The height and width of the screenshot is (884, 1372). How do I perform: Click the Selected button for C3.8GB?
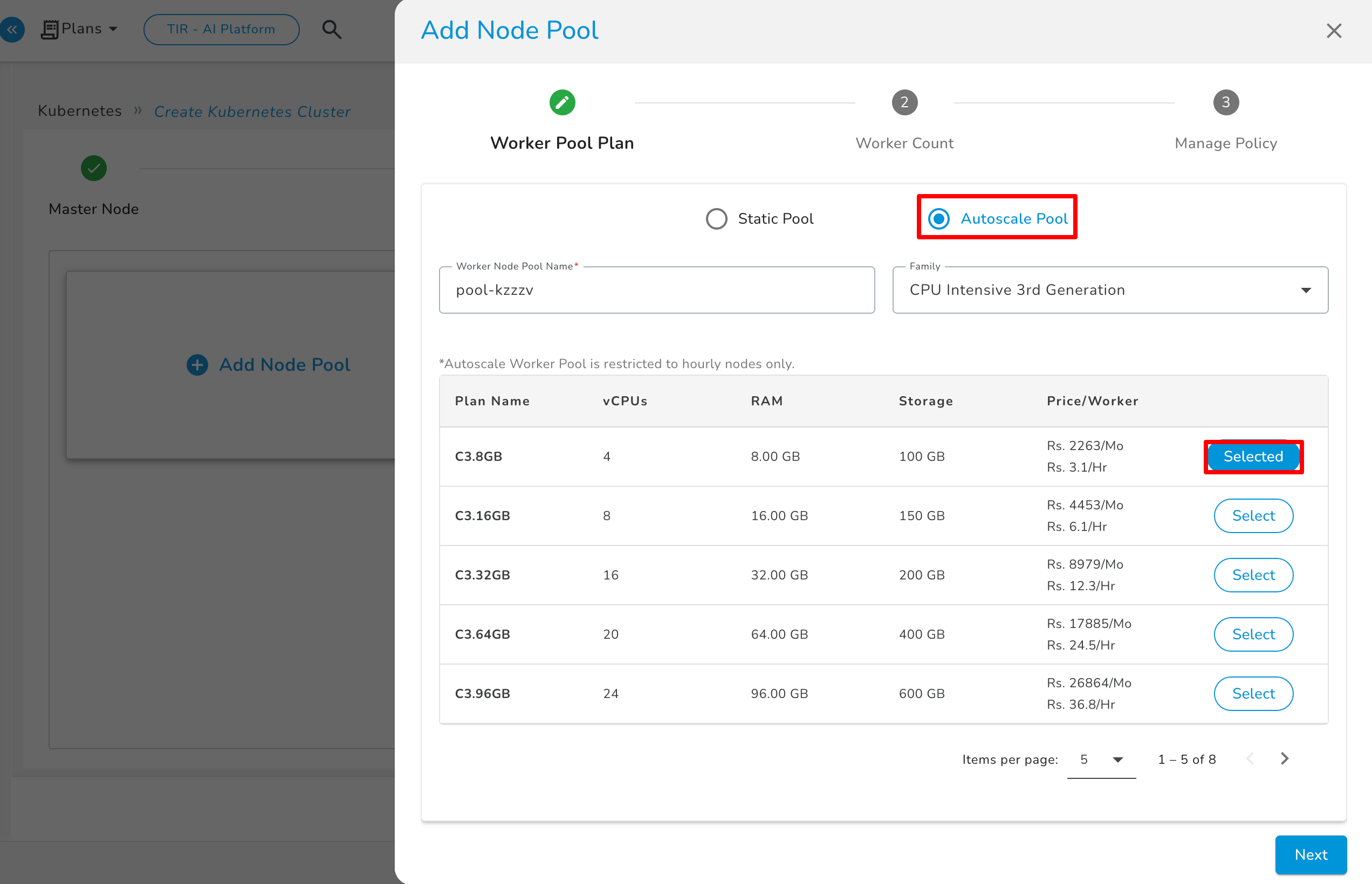pyautogui.click(x=1253, y=457)
